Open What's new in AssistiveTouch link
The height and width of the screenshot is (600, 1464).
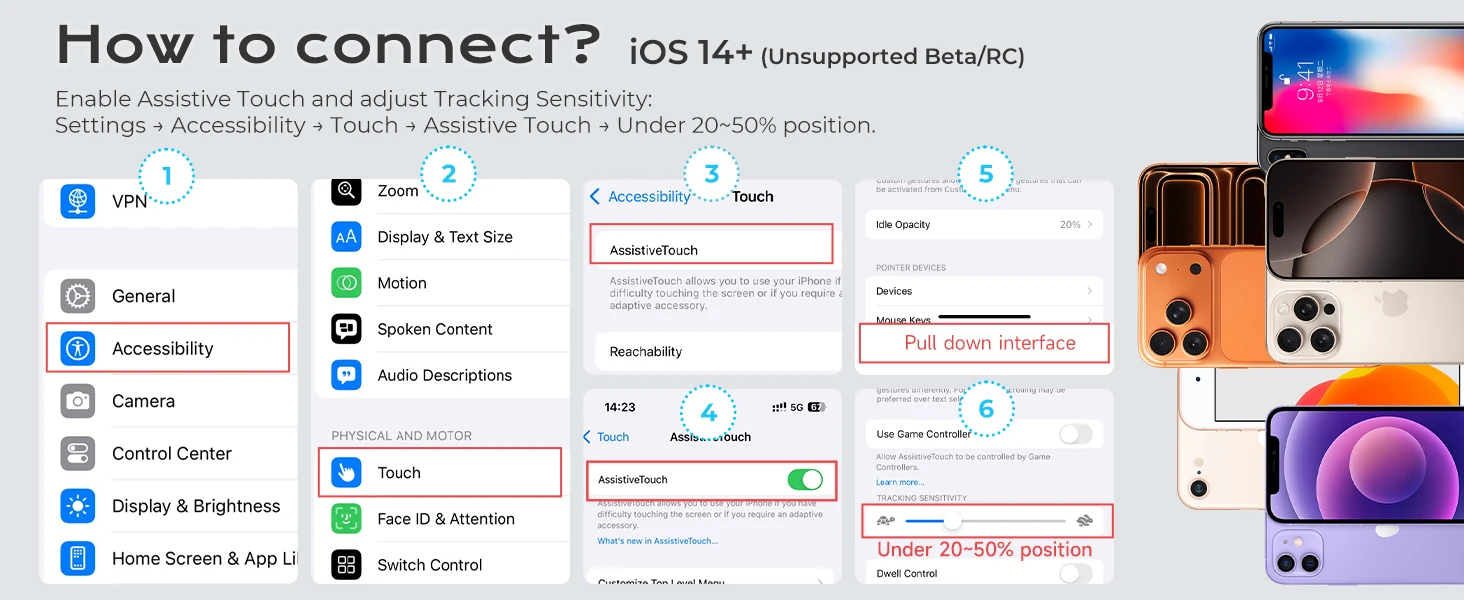coord(657,541)
